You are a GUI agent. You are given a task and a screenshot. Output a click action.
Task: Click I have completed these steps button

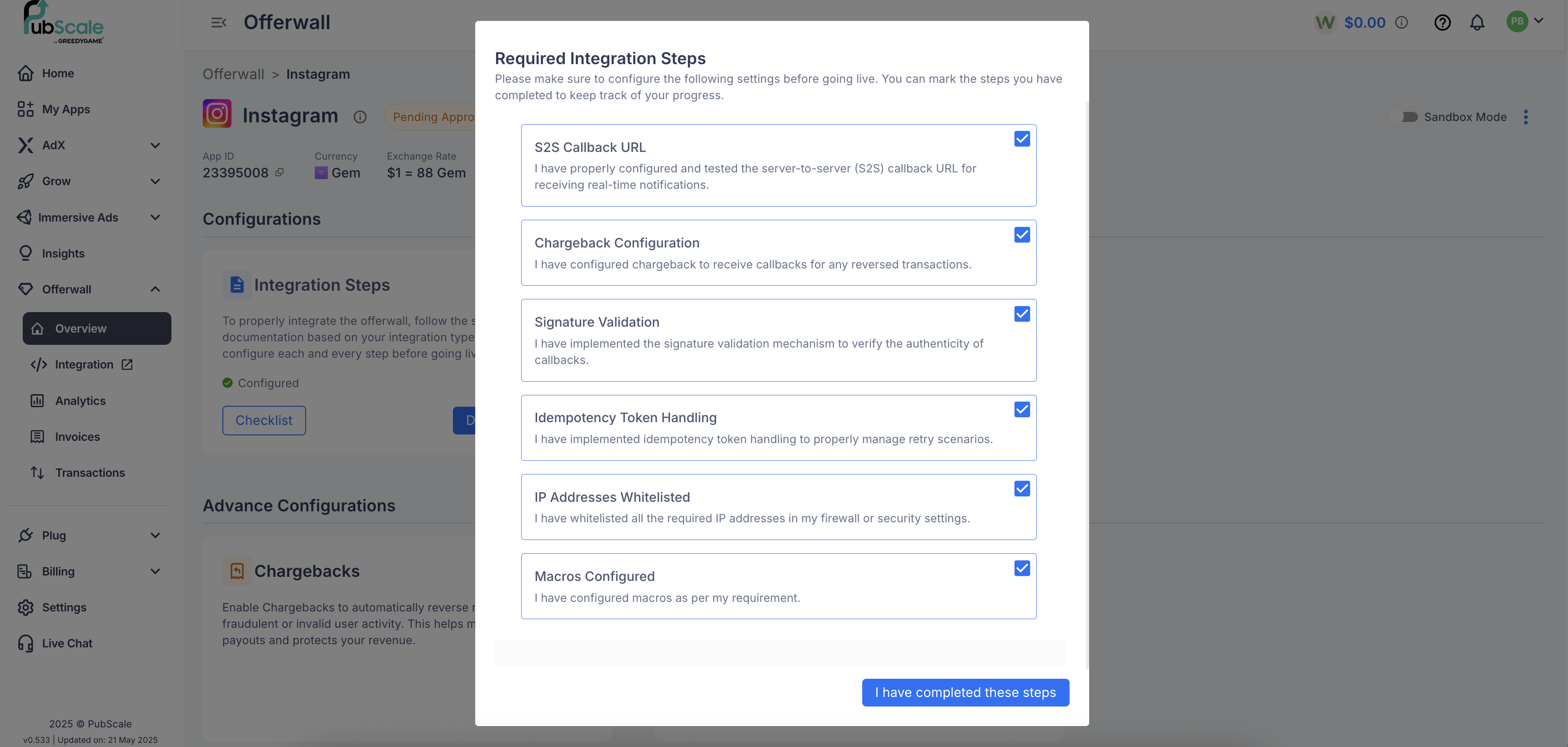click(965, 692)
